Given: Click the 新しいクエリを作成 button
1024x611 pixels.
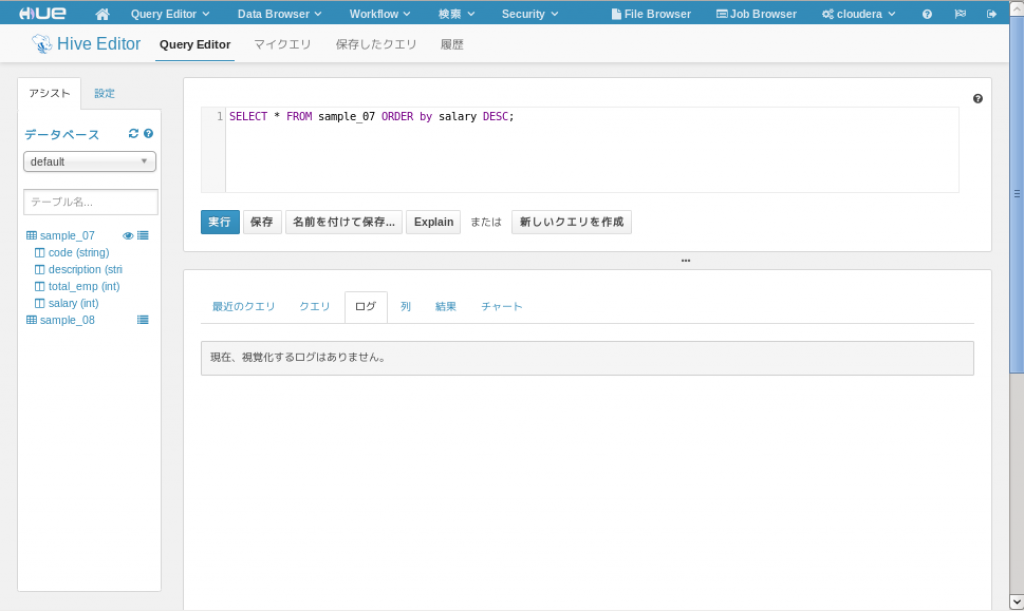Looking at the screenshot, I should 571,222.
